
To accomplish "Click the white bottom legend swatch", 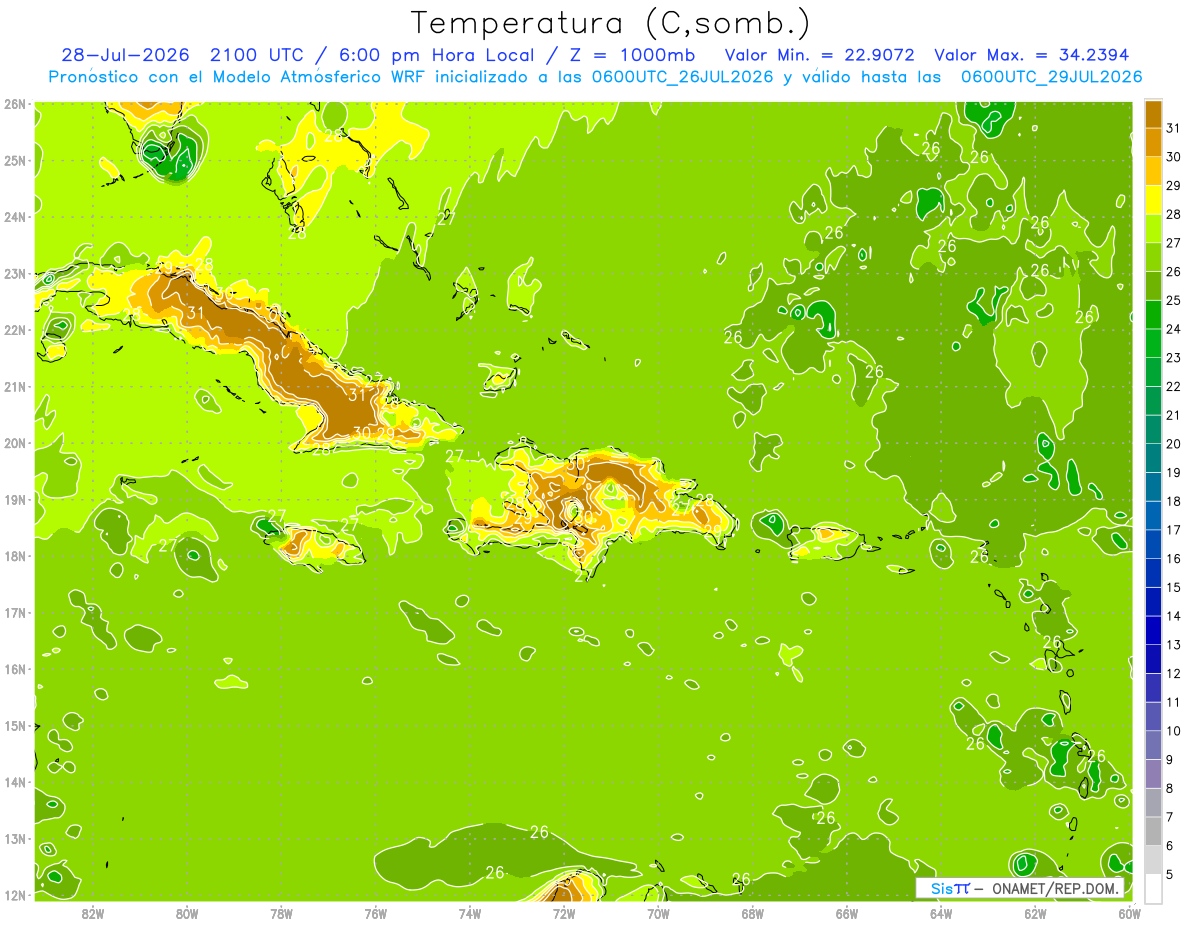I will (1153, 888).
